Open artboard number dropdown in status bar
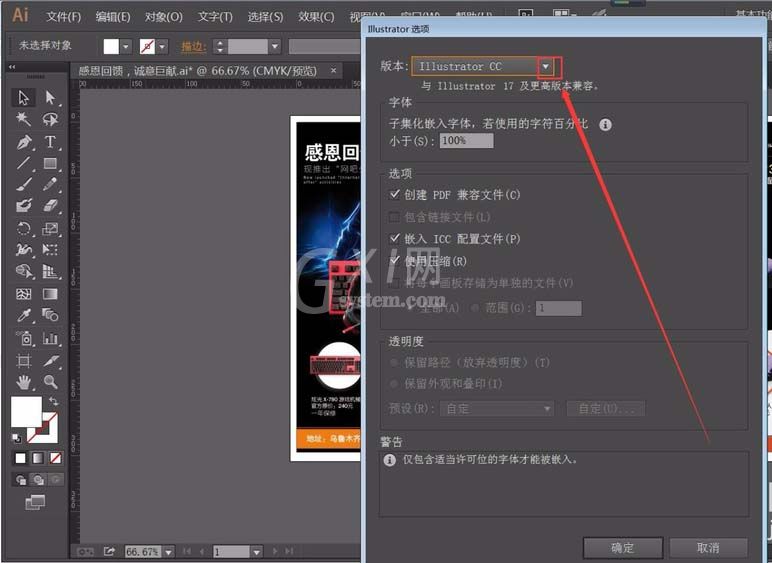Image resolution: width=772 pixels, height=563 pixels. pos(256,552)
